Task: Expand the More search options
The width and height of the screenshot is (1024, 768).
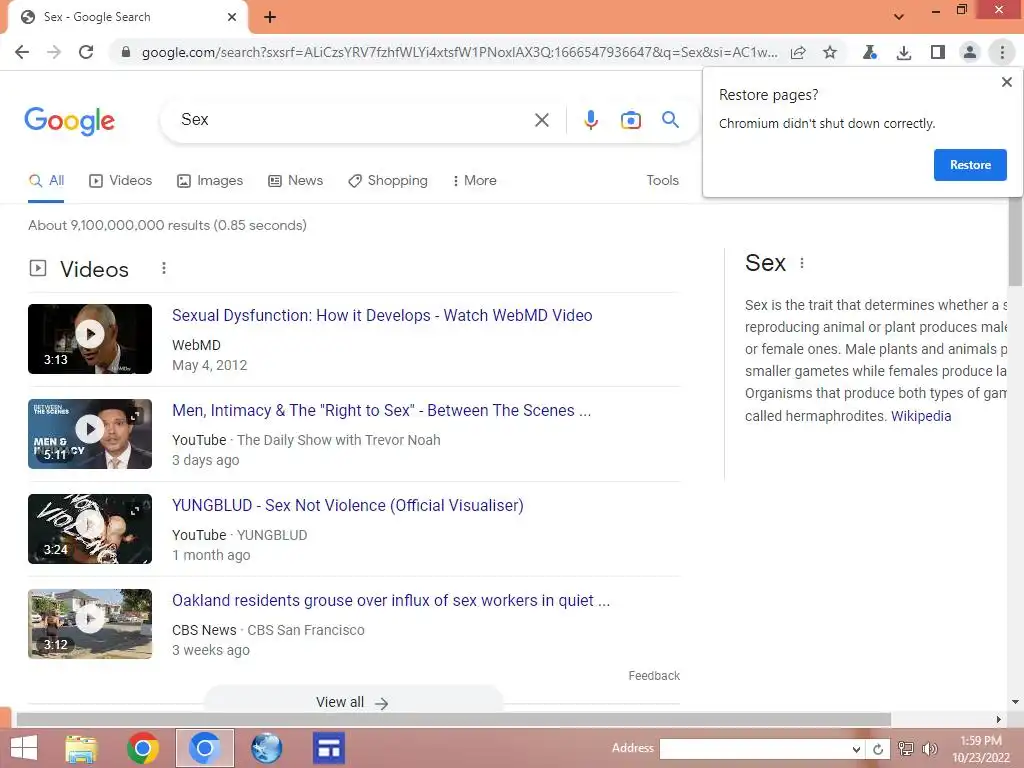Action: [475, 181]
